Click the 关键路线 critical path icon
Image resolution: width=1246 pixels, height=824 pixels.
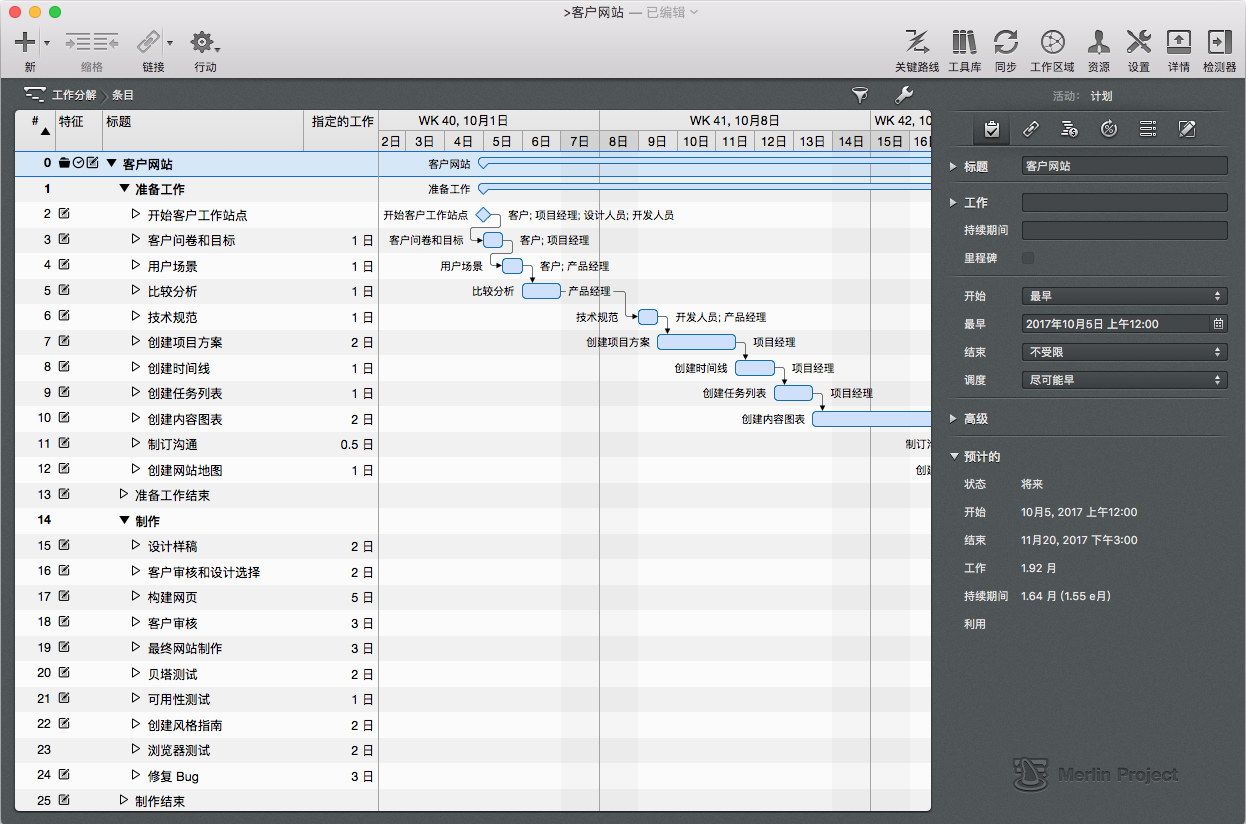click(916, 42)
